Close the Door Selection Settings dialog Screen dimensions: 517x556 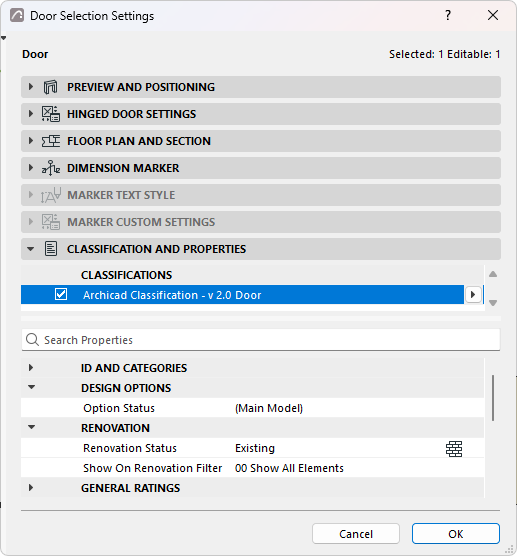tap(493, 15)
